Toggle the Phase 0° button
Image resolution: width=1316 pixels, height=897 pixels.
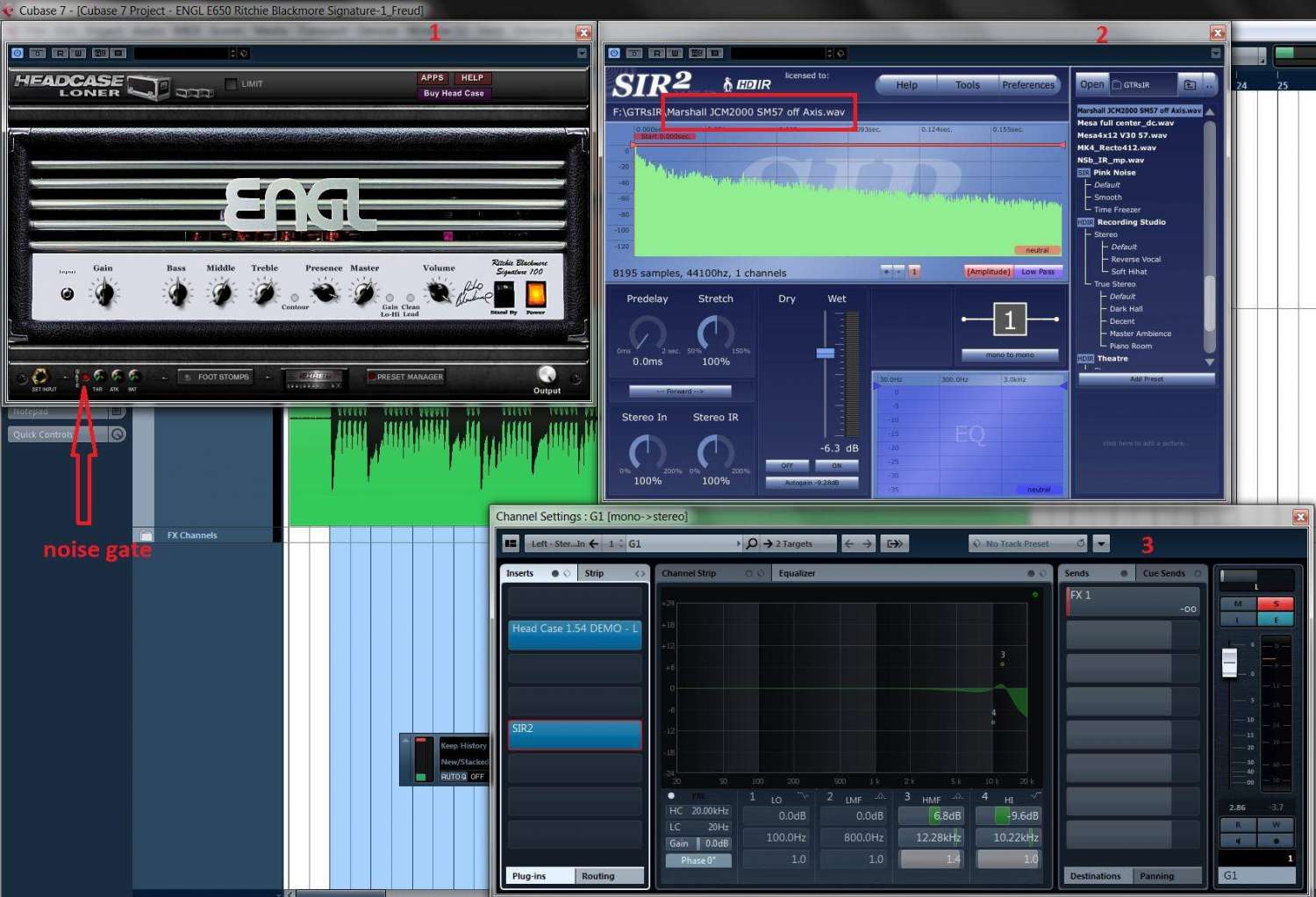[698, 860]
